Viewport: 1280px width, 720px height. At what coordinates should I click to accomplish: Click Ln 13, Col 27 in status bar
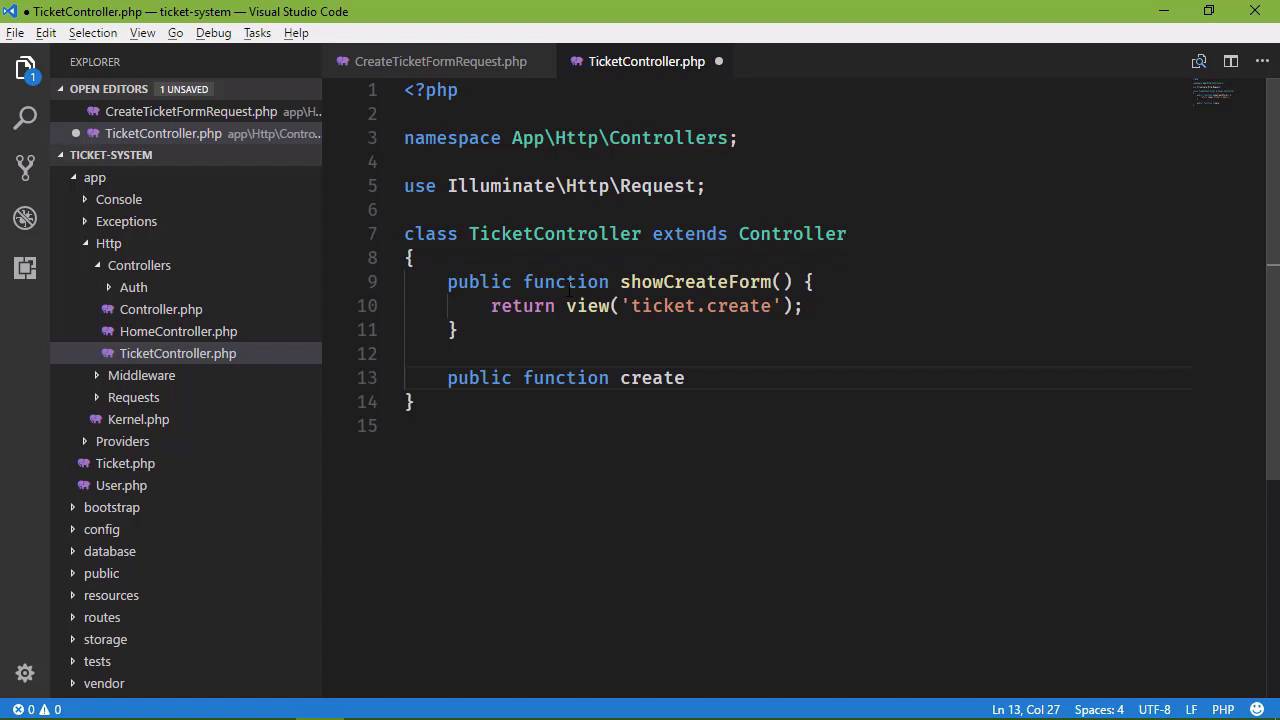coord(1026,709)
